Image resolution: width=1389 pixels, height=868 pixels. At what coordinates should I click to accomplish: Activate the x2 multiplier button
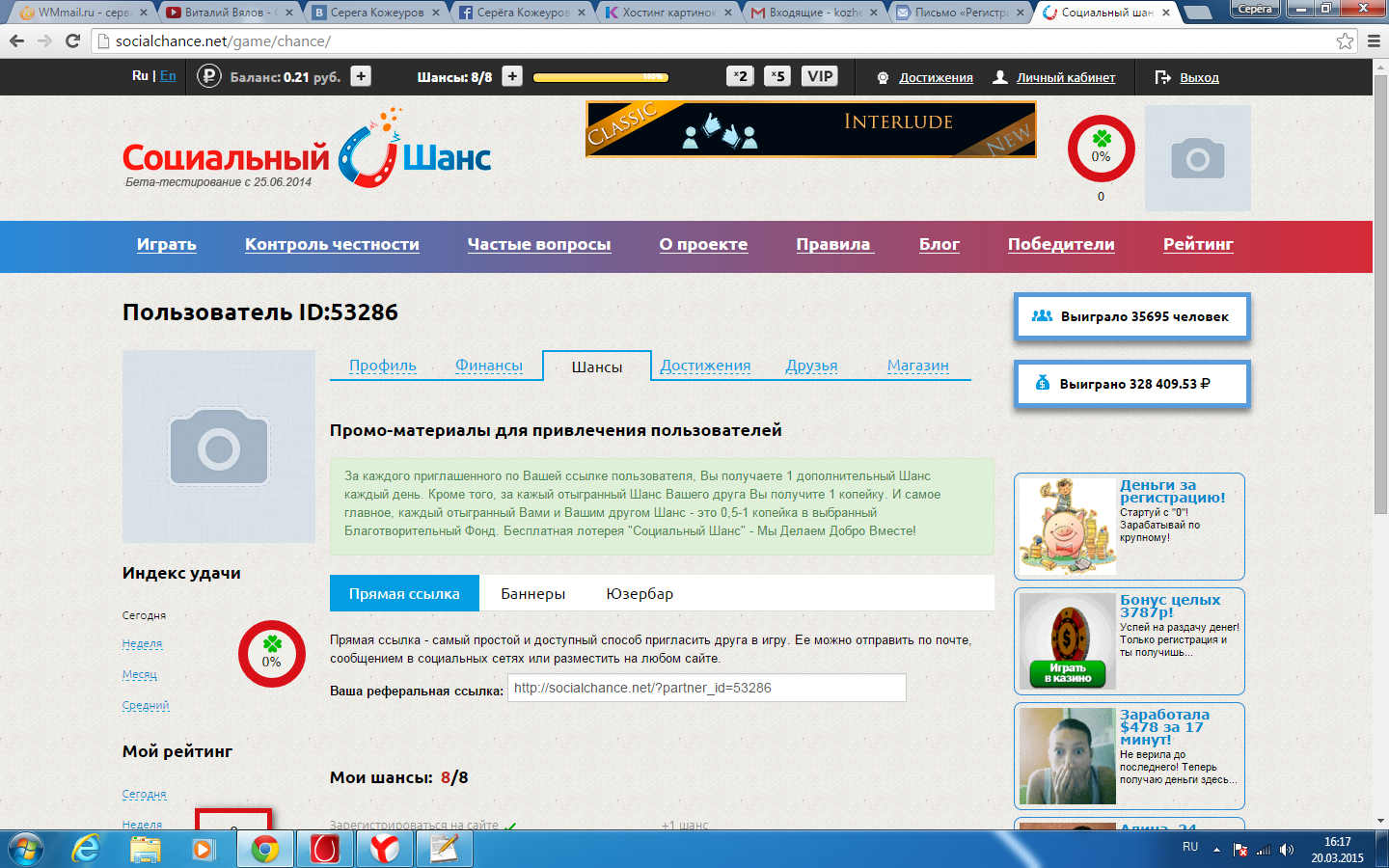740,76
